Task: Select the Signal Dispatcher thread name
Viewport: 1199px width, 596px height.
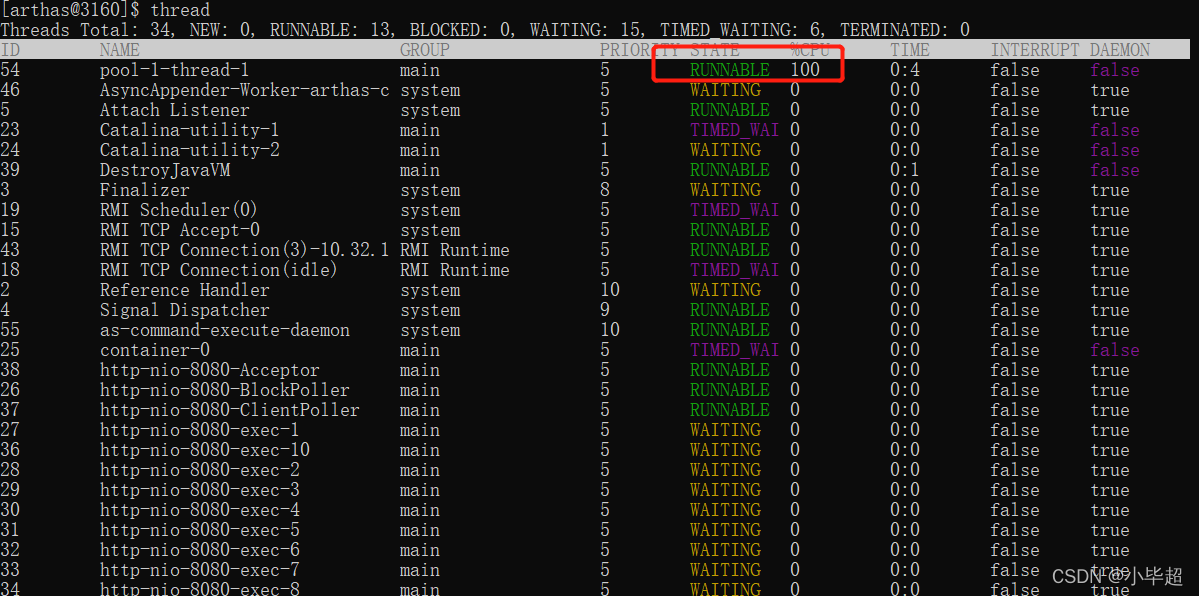Action: coord(184,310)
